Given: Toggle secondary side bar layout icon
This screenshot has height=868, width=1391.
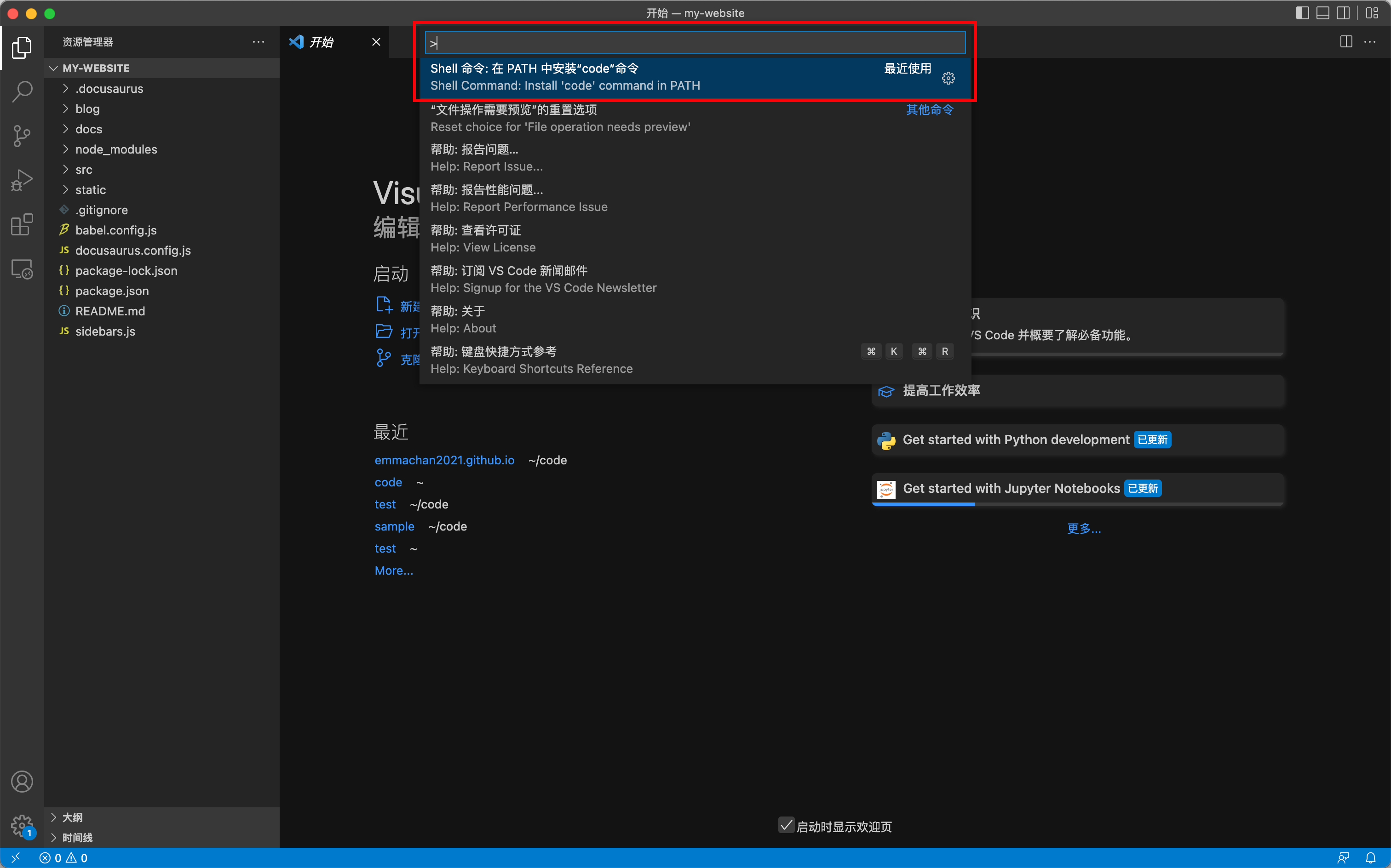Looking at the screenshot, I should click(1343, 12).
